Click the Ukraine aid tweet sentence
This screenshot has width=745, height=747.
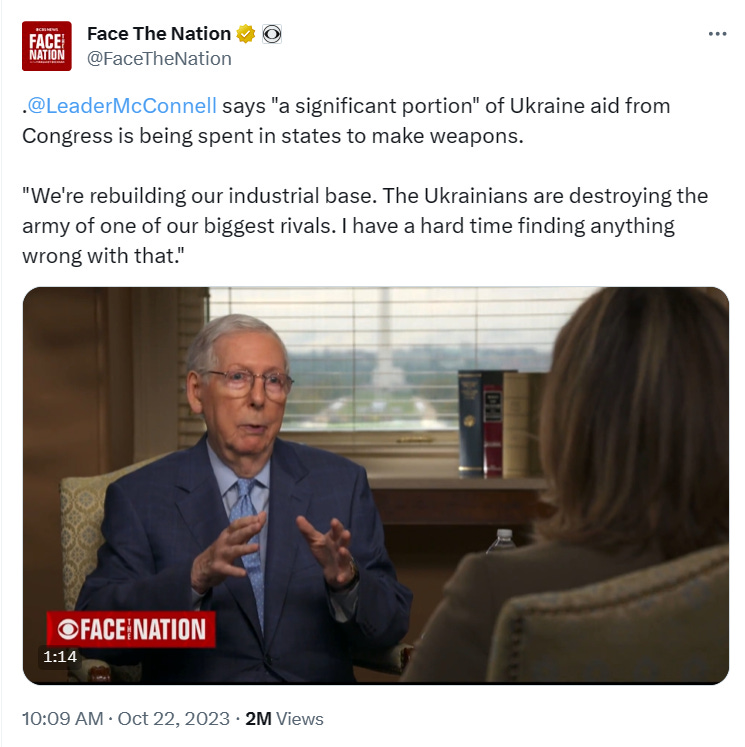point(346,121)
